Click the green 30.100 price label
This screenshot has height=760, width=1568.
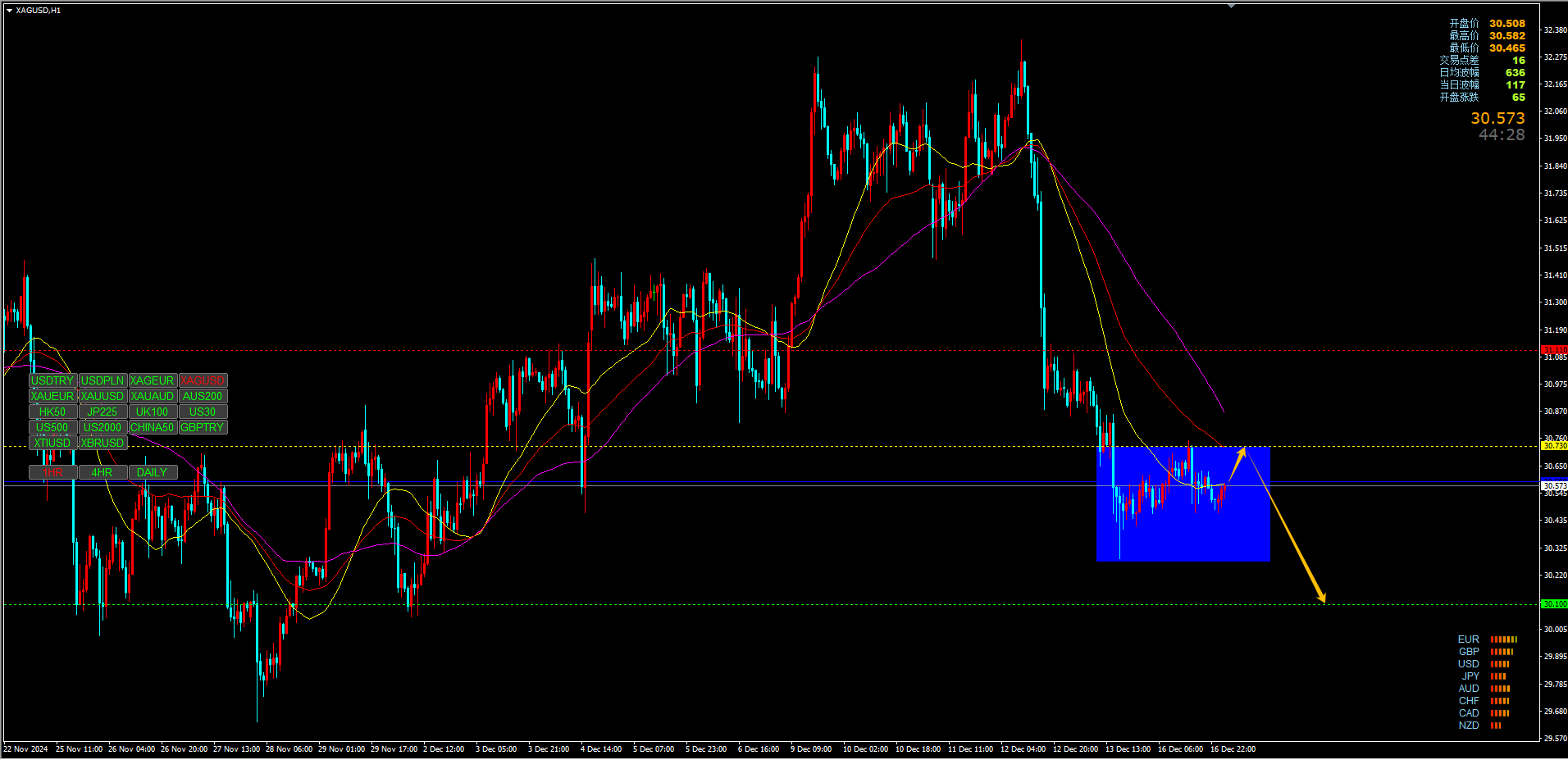click(1555, 603)
